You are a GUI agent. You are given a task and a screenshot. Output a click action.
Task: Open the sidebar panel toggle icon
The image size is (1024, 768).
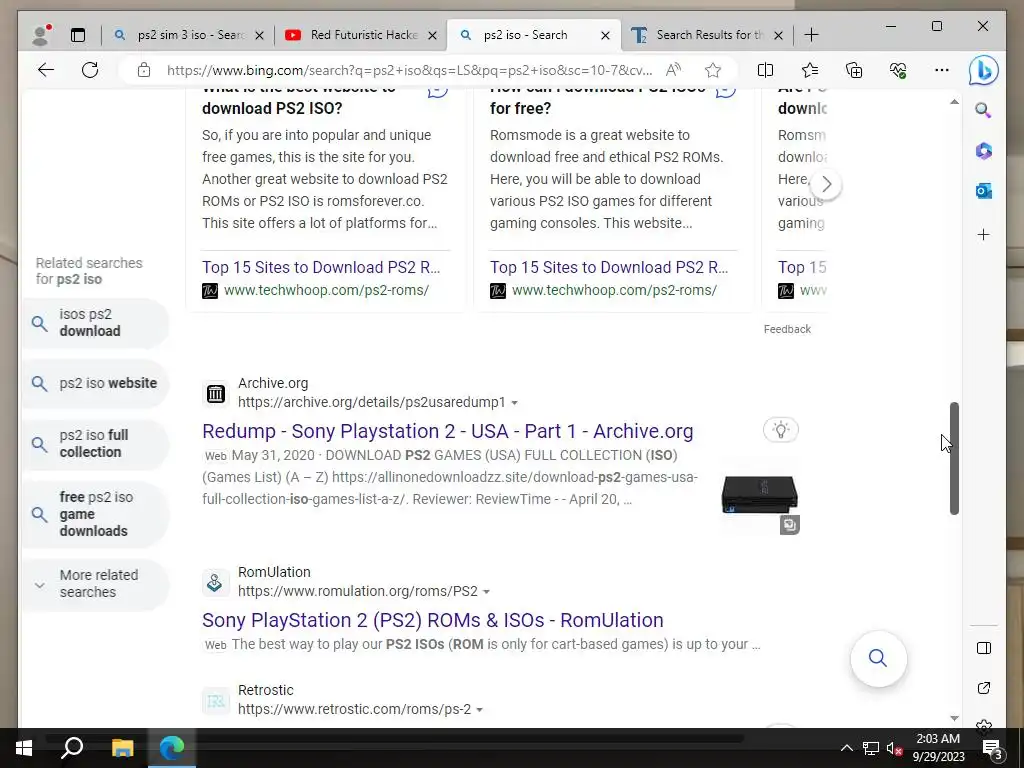pos(984,648)
